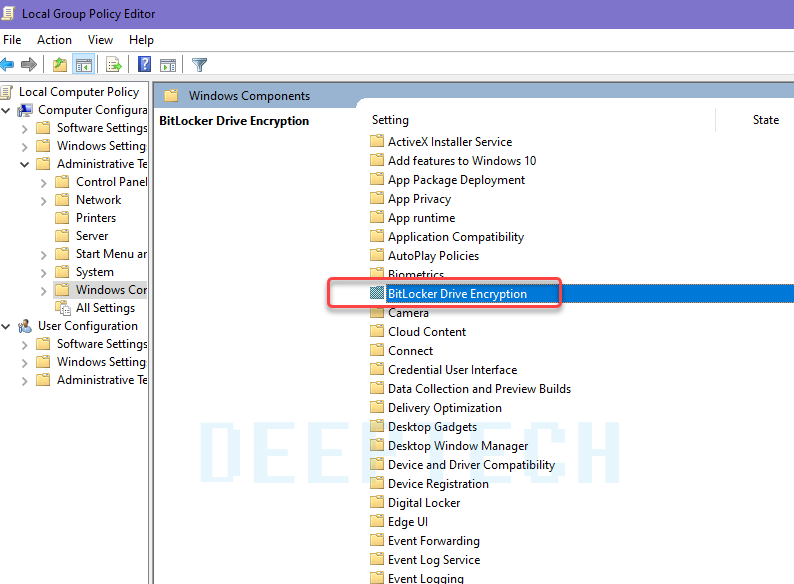
Task: Expand Windows Settings under Computer Configuration
Action: 24,147
